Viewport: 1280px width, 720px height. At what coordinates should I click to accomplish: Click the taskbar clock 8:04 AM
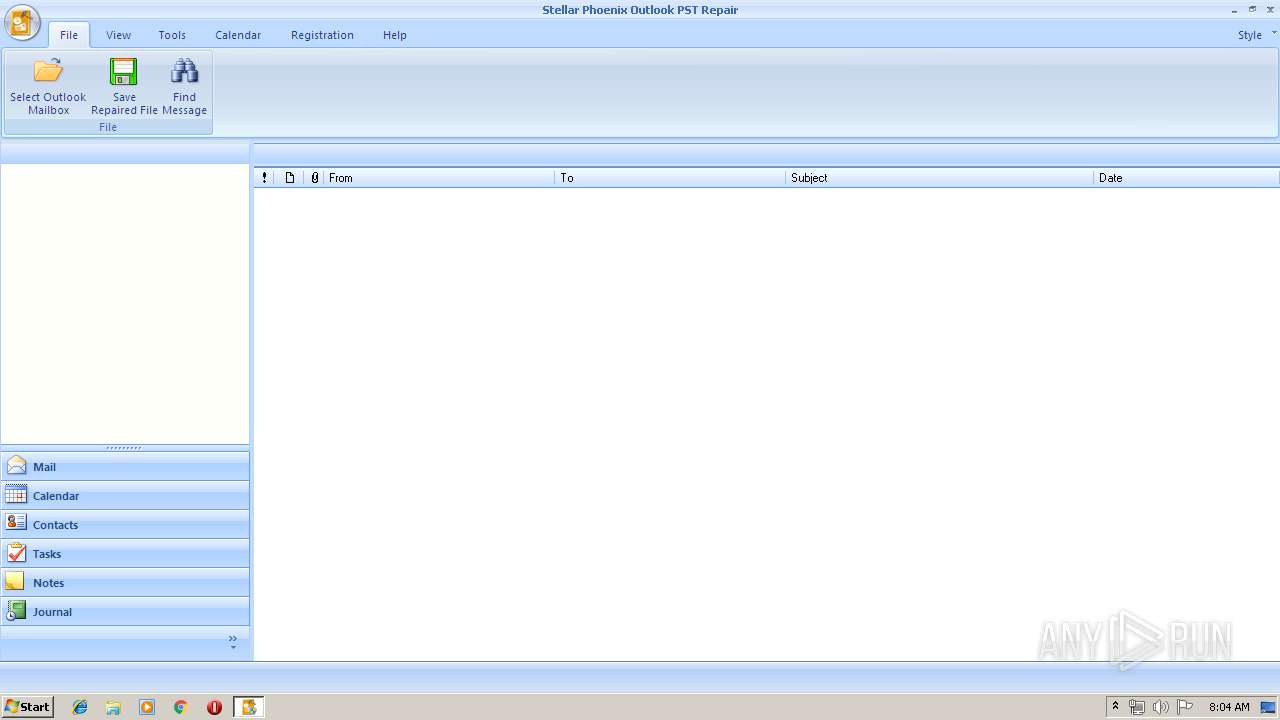point(1229,707)
